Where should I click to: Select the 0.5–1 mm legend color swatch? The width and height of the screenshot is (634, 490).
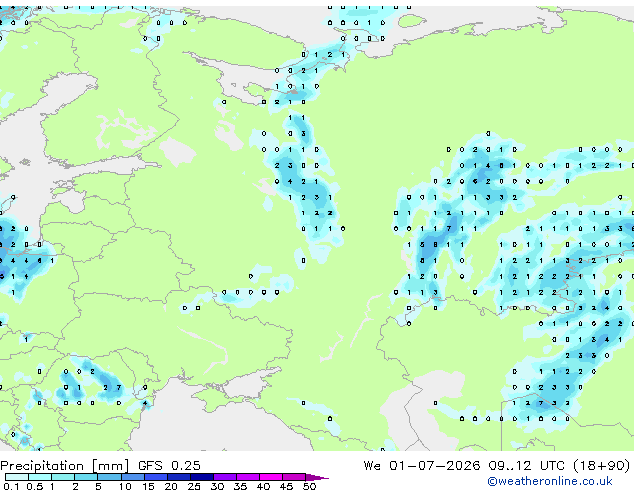40,477
